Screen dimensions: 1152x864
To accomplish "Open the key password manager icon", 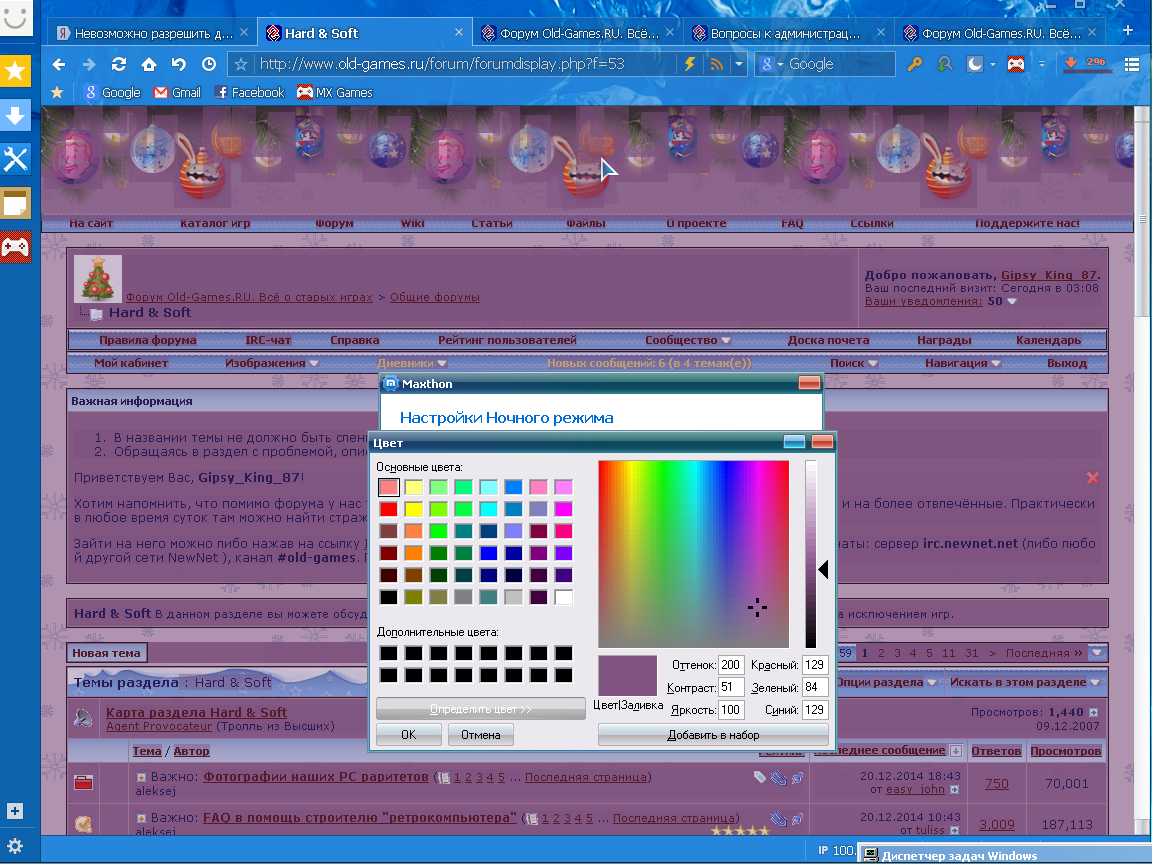I will [914, 65].
